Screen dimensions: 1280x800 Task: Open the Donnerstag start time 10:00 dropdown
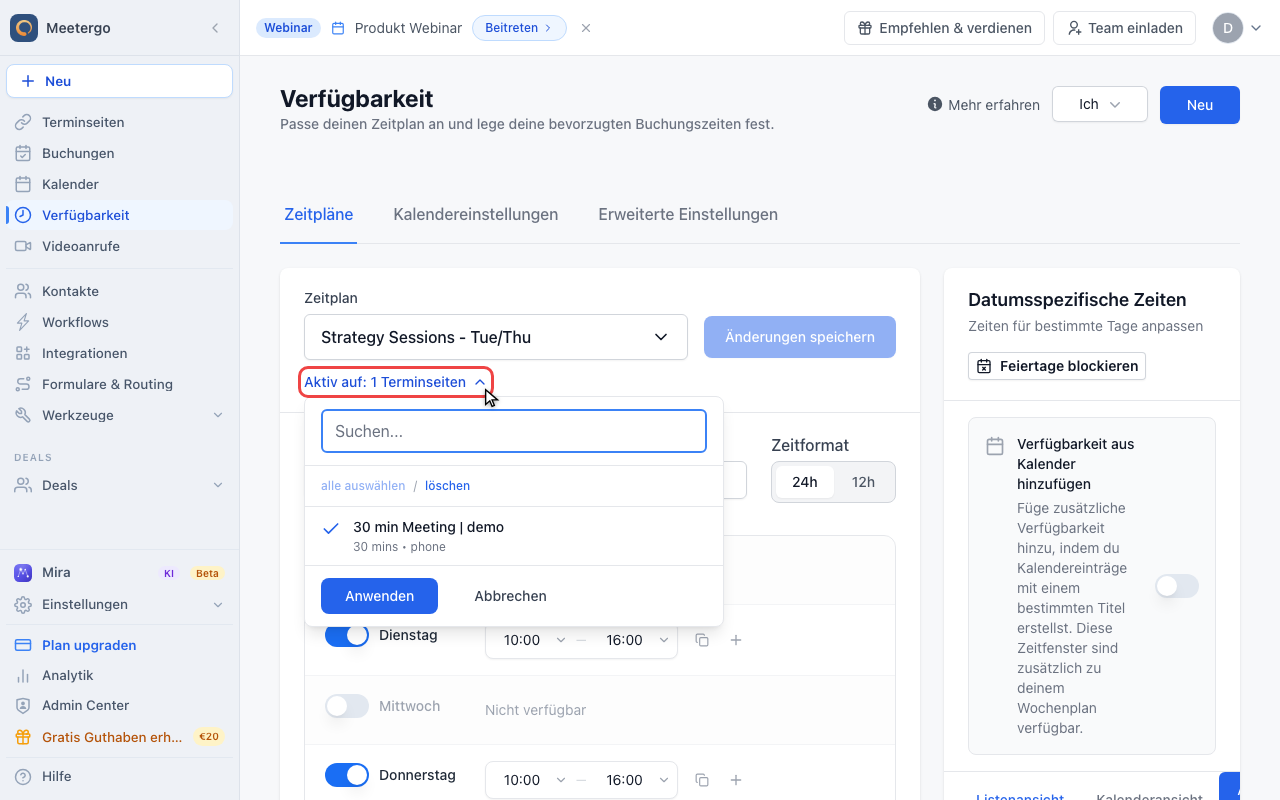click(x=532, y=780)
